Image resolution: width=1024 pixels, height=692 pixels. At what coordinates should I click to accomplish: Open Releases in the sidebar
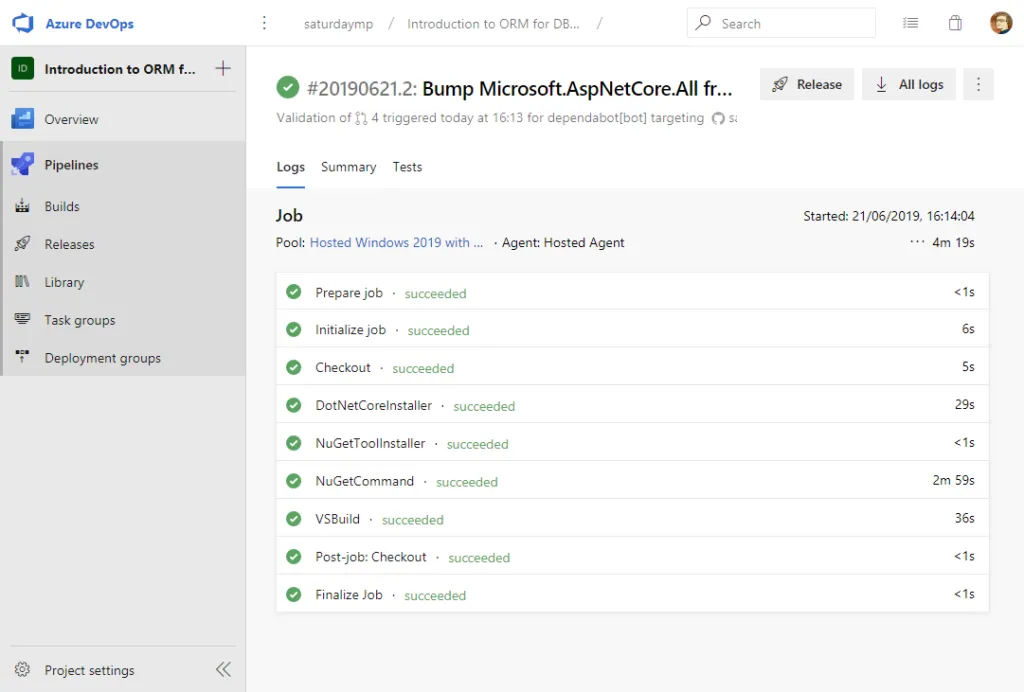[x=123, y=244]
